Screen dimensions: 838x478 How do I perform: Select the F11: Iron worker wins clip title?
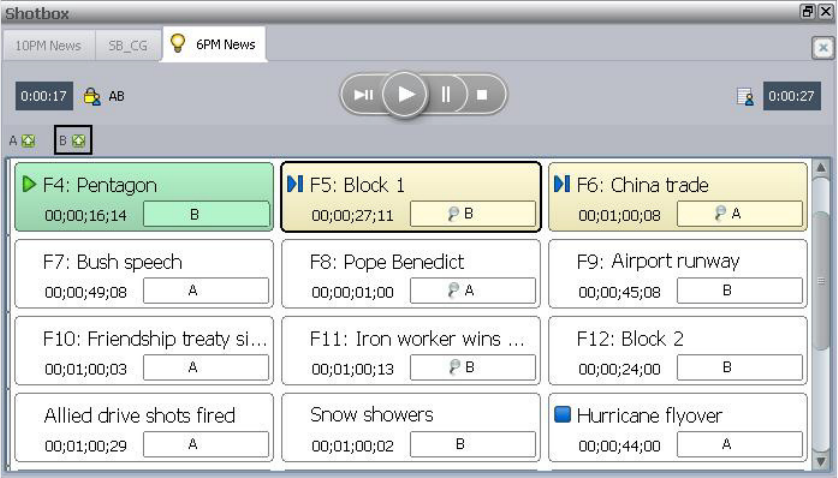[x=417, y=339]
